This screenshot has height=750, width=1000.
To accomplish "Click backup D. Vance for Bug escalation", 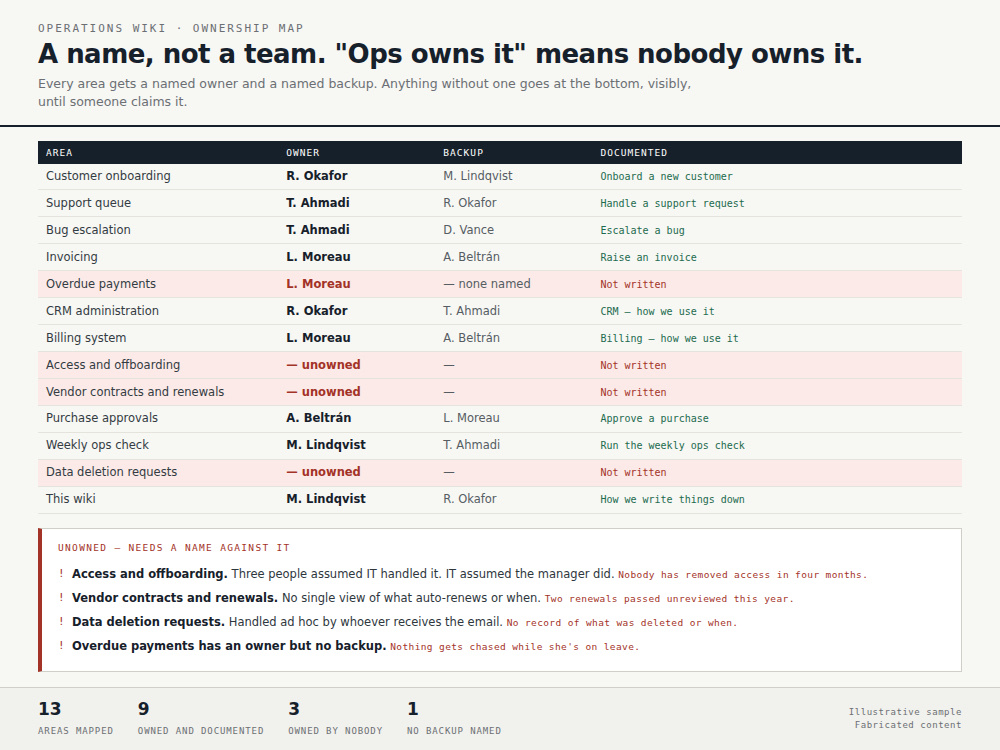I will (x=469, y=230).
